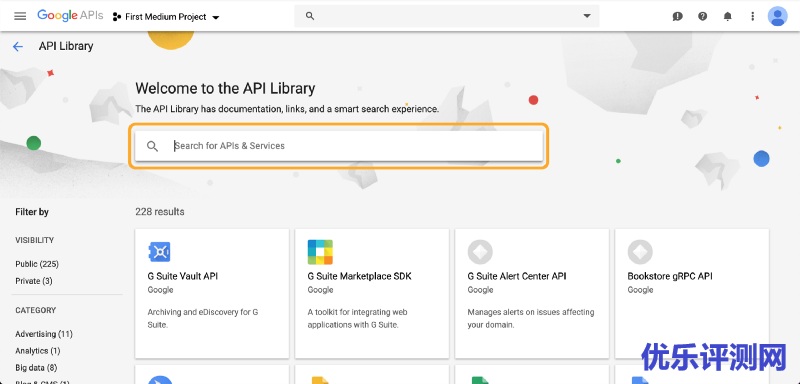Open the three-dot settings menu
Viewport: 800px width, 384px height.
(753, 16)
